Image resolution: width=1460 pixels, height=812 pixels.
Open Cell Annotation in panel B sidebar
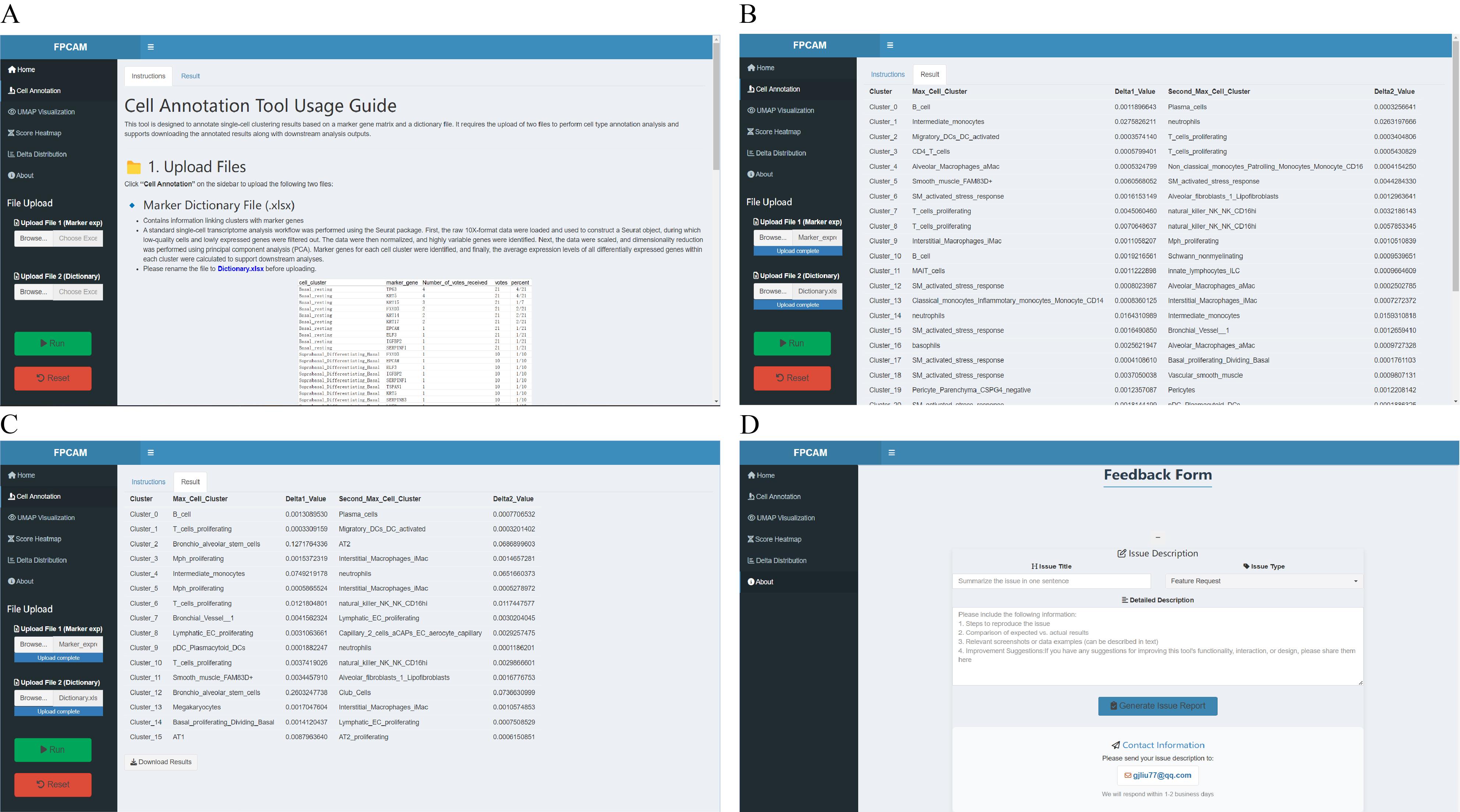pos(798,89)
